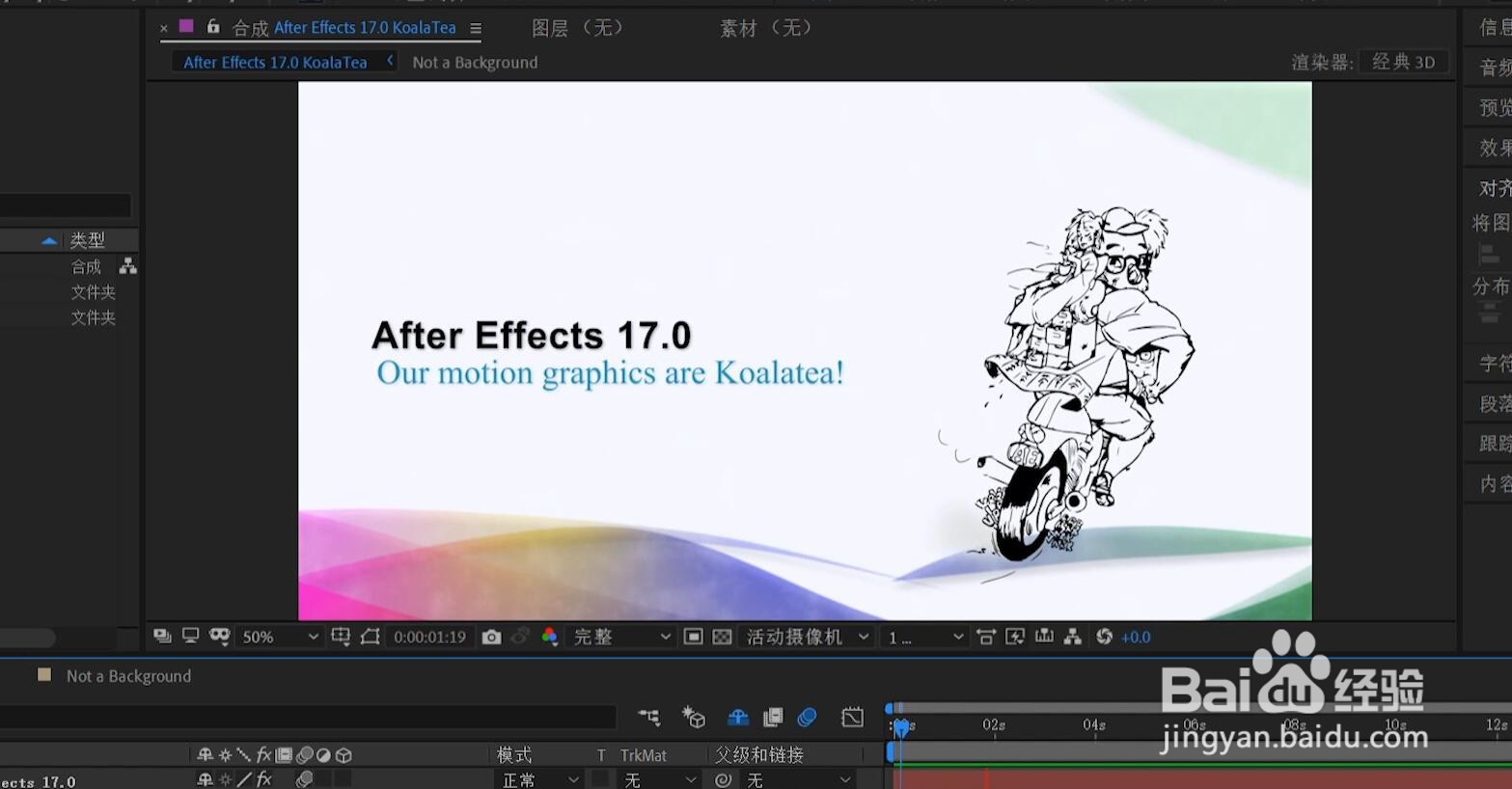Click the Not a Background label color swatch
Image resolution: width=1512 pixels, height=789 pixels.
coord(44,675)
